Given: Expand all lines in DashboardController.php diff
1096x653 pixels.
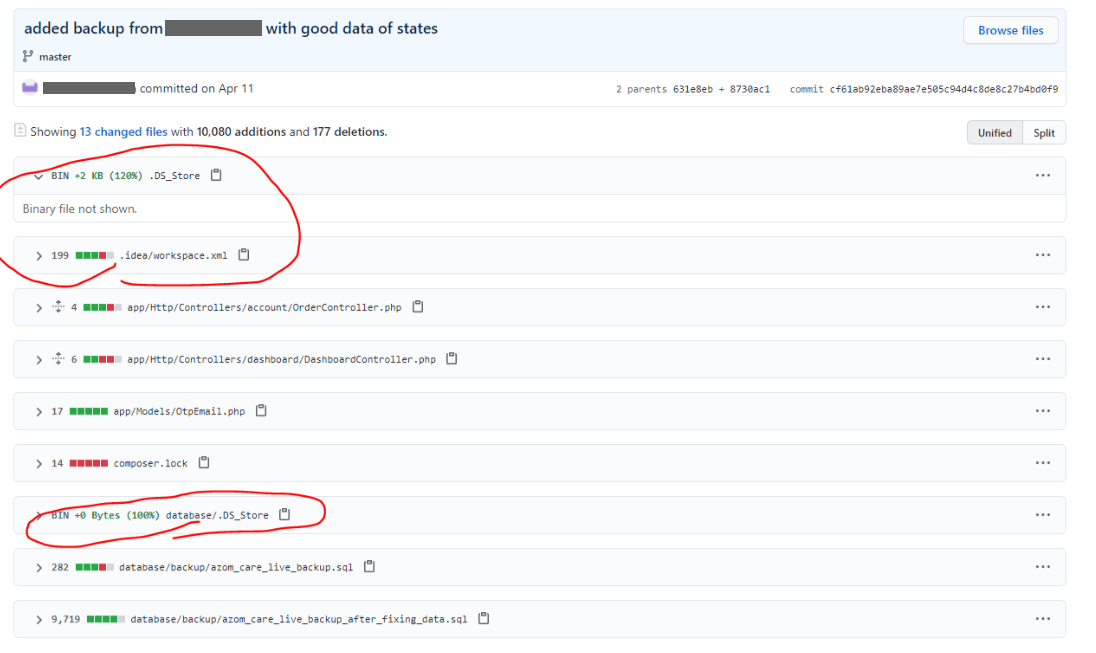Looking at the screenshot, I should 58,359.
